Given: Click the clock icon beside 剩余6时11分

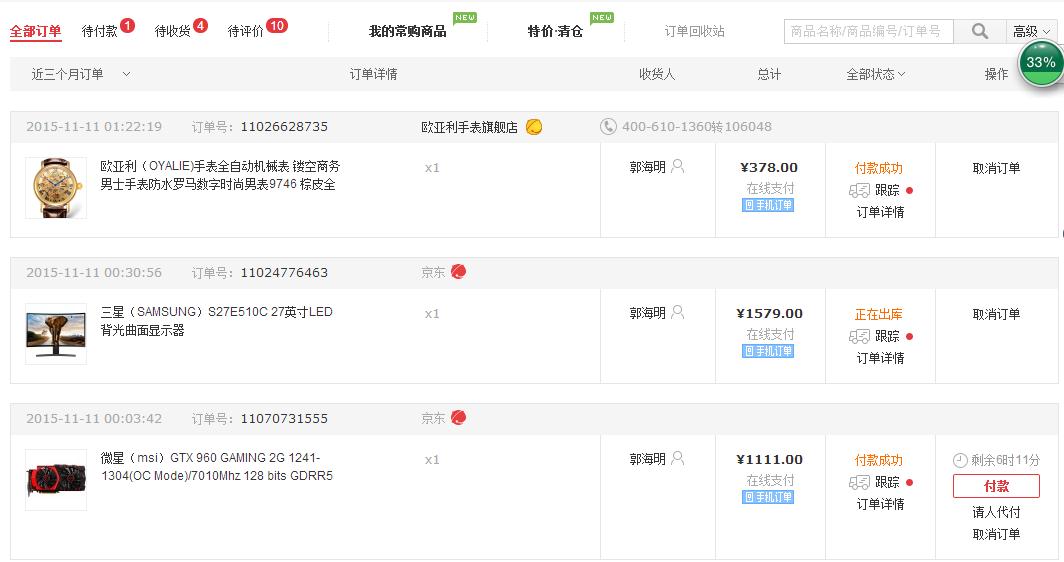Looking at the screenshot, I should [x=960, y=461].
